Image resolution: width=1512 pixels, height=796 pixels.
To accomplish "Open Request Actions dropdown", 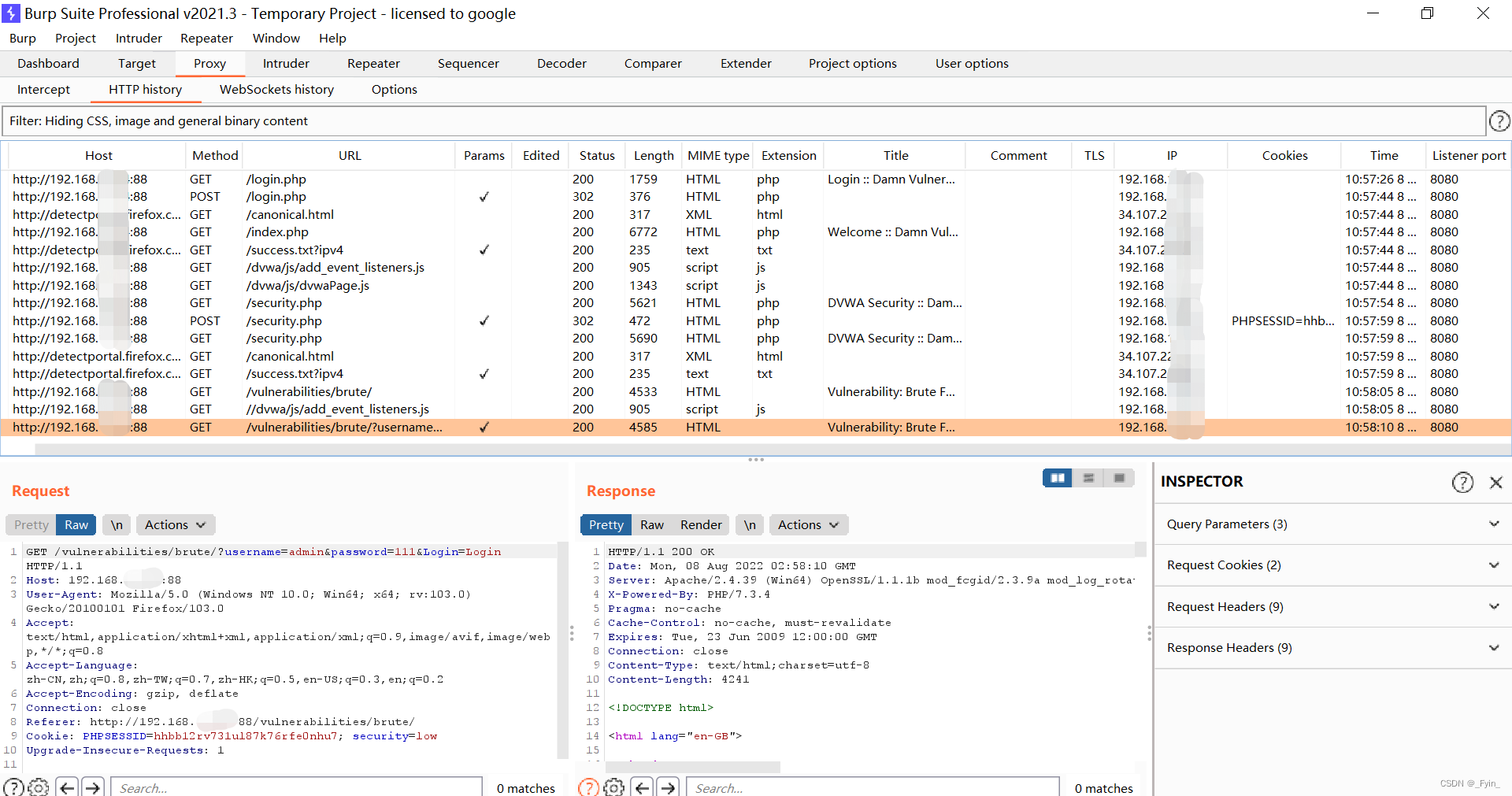I will pyautogui.click(x=176, y=524).
